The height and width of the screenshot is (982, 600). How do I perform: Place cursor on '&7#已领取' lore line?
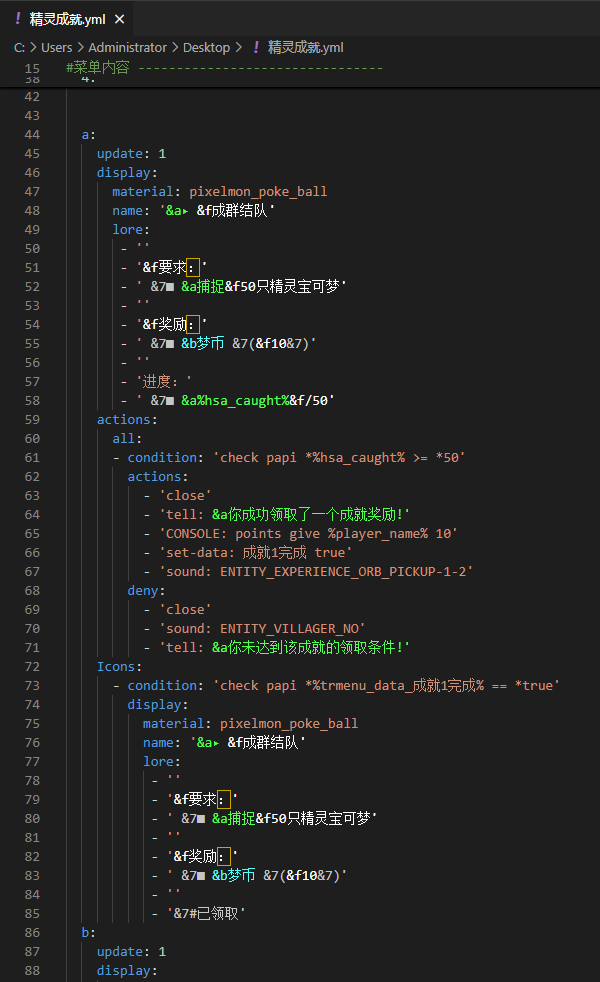pyautogui.click(x=198, y=913)
